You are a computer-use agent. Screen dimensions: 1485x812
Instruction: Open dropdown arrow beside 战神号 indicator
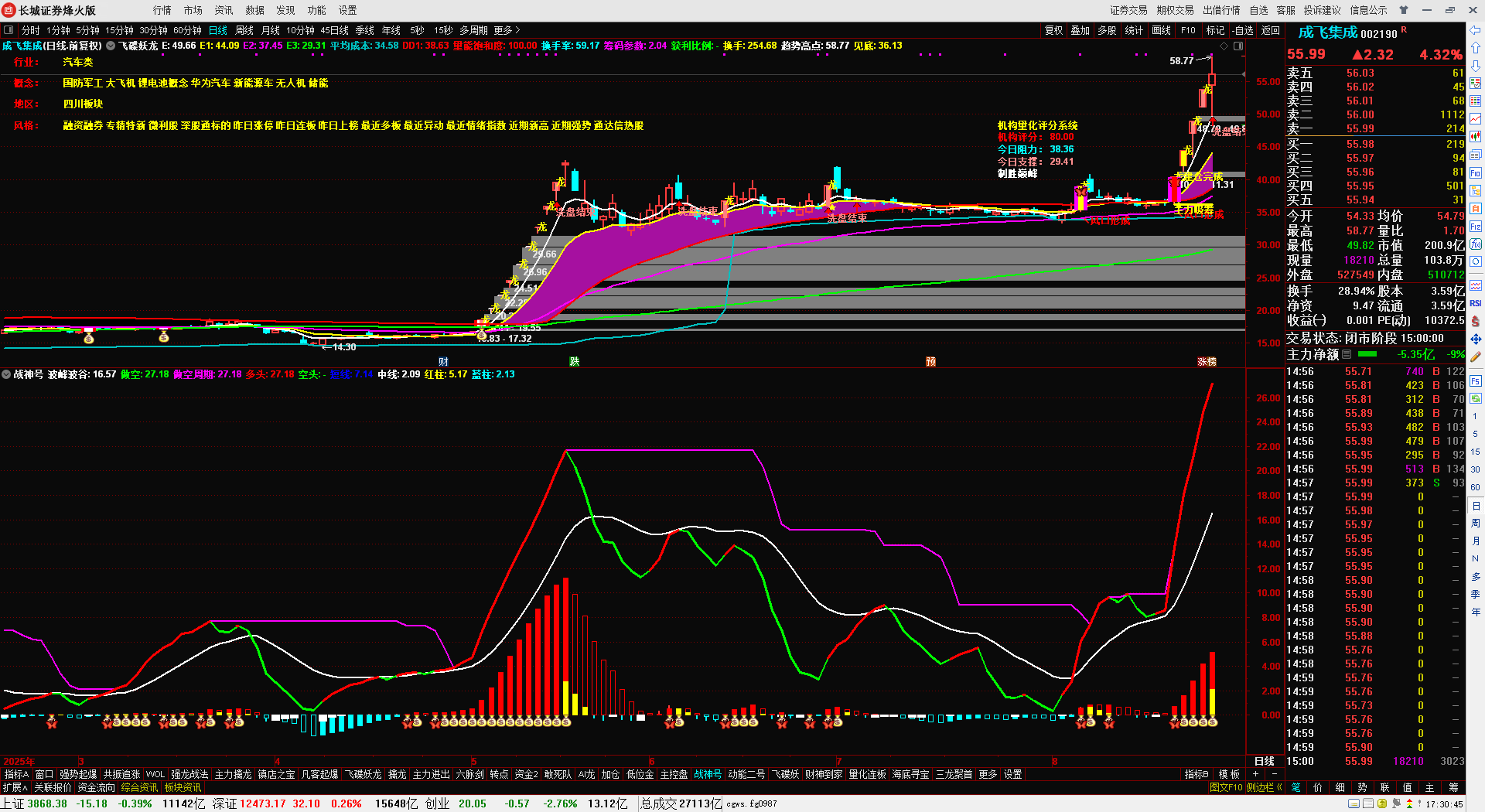[6, 374]
